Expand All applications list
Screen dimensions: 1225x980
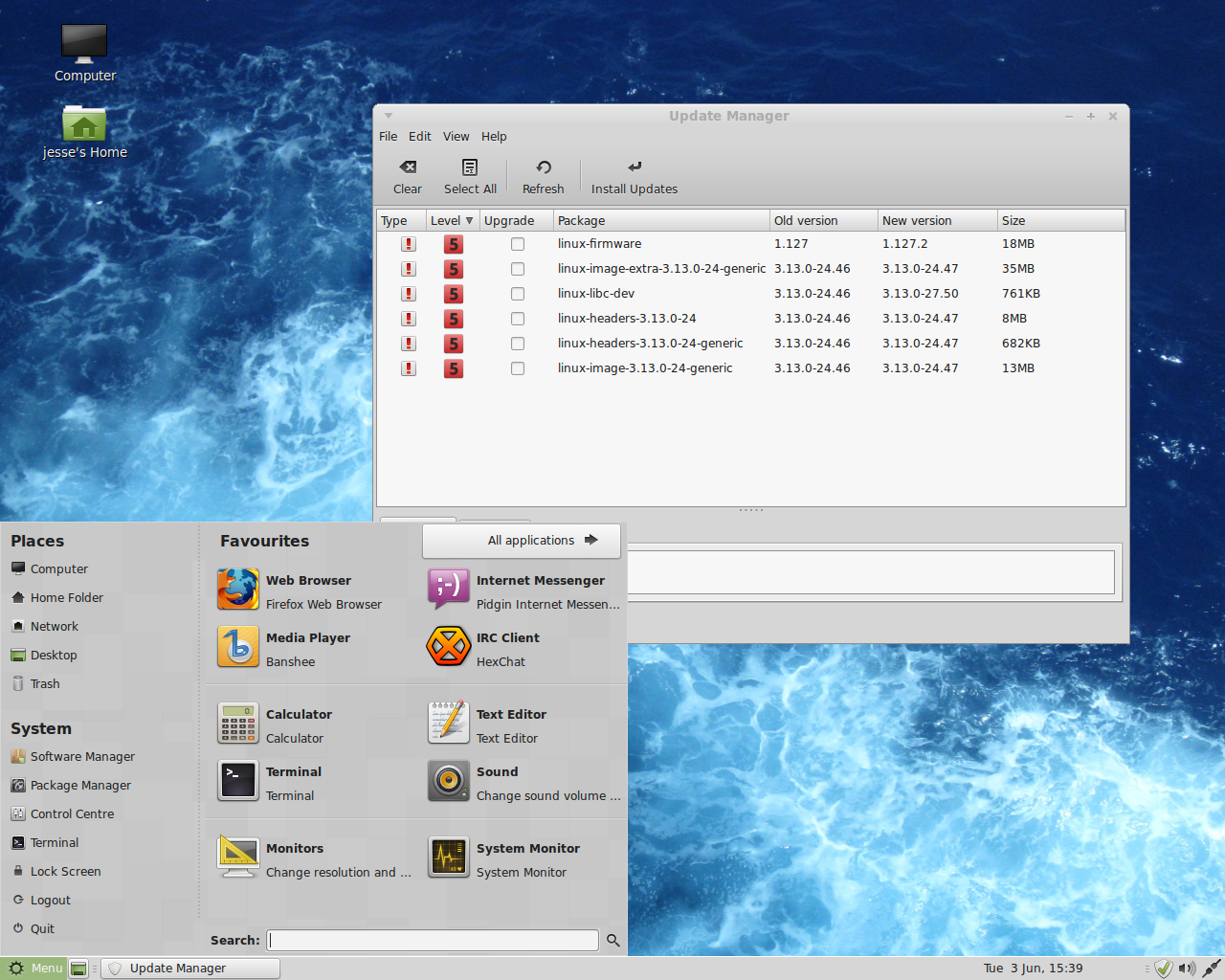point(522,541)
